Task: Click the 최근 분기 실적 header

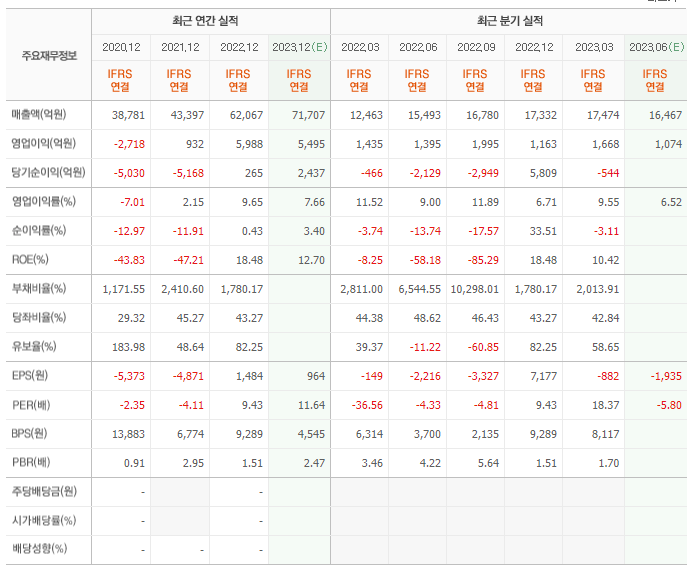Action: (510, 21)
